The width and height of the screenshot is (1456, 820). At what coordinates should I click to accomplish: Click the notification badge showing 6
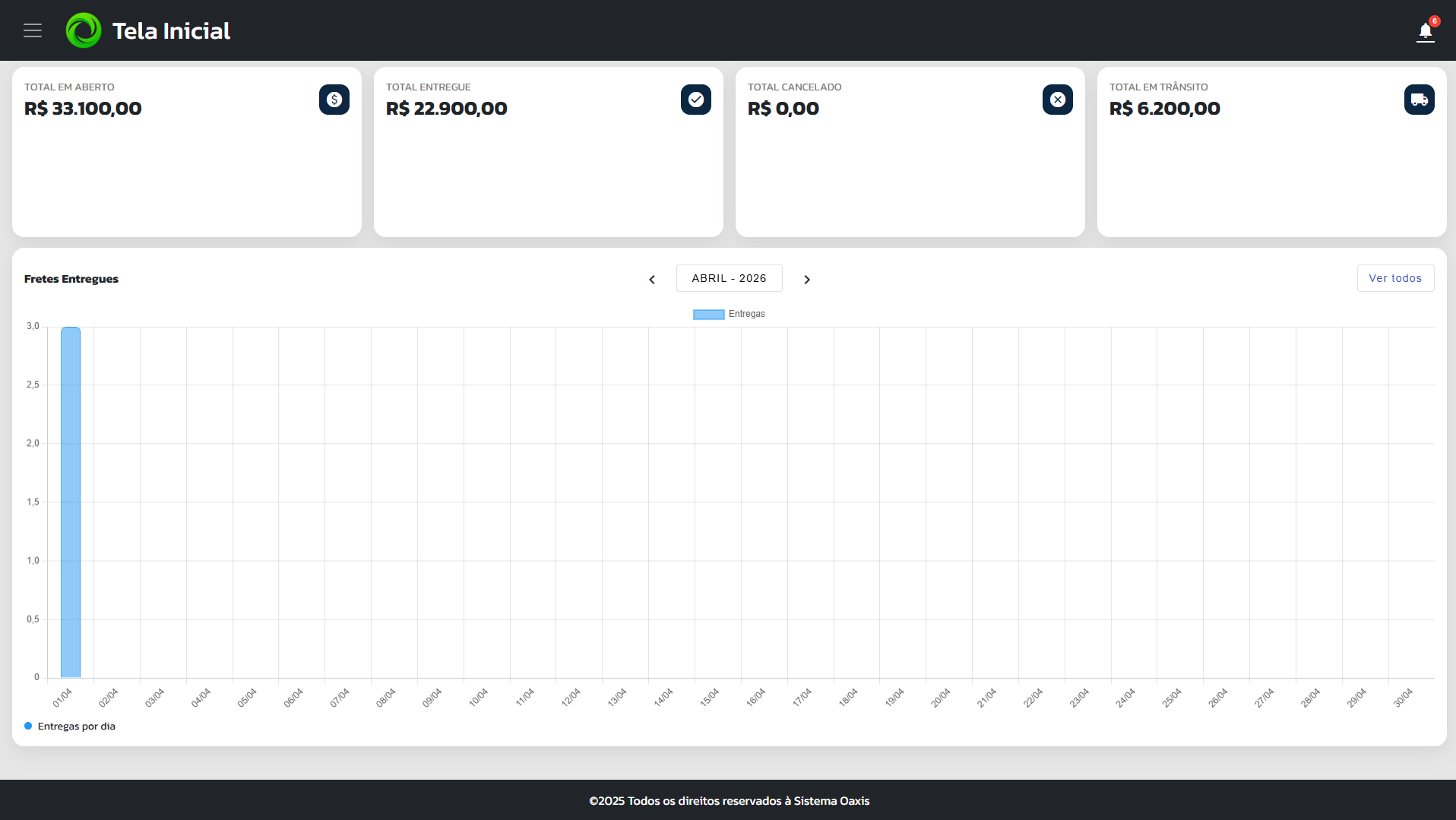pos(1433,21)
